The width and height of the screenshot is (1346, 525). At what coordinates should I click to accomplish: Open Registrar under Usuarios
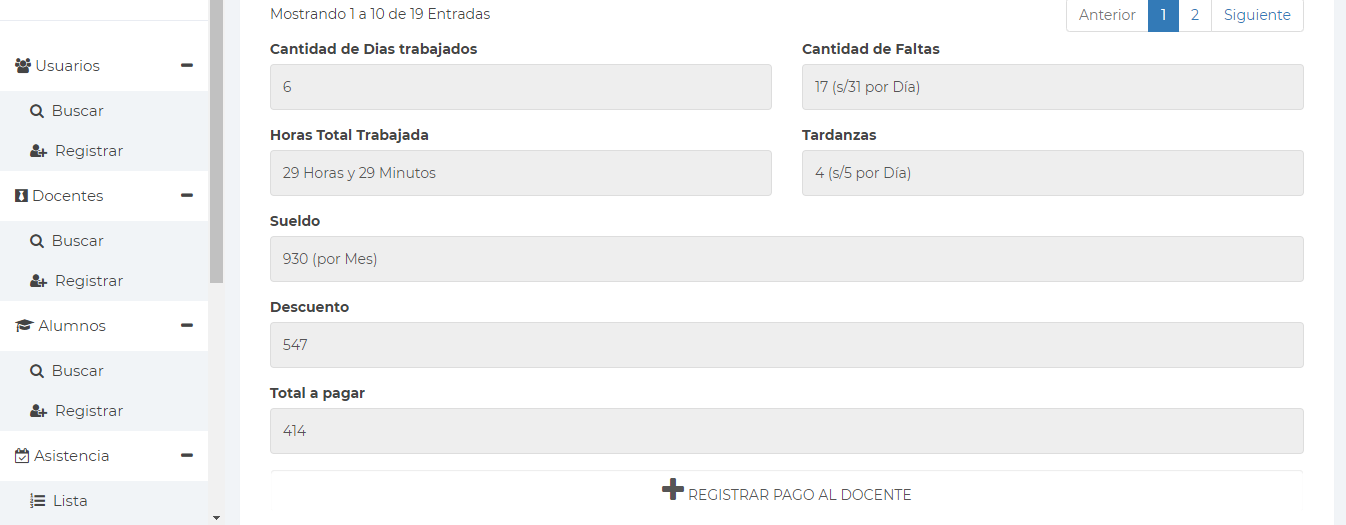(x=88, y=151)
